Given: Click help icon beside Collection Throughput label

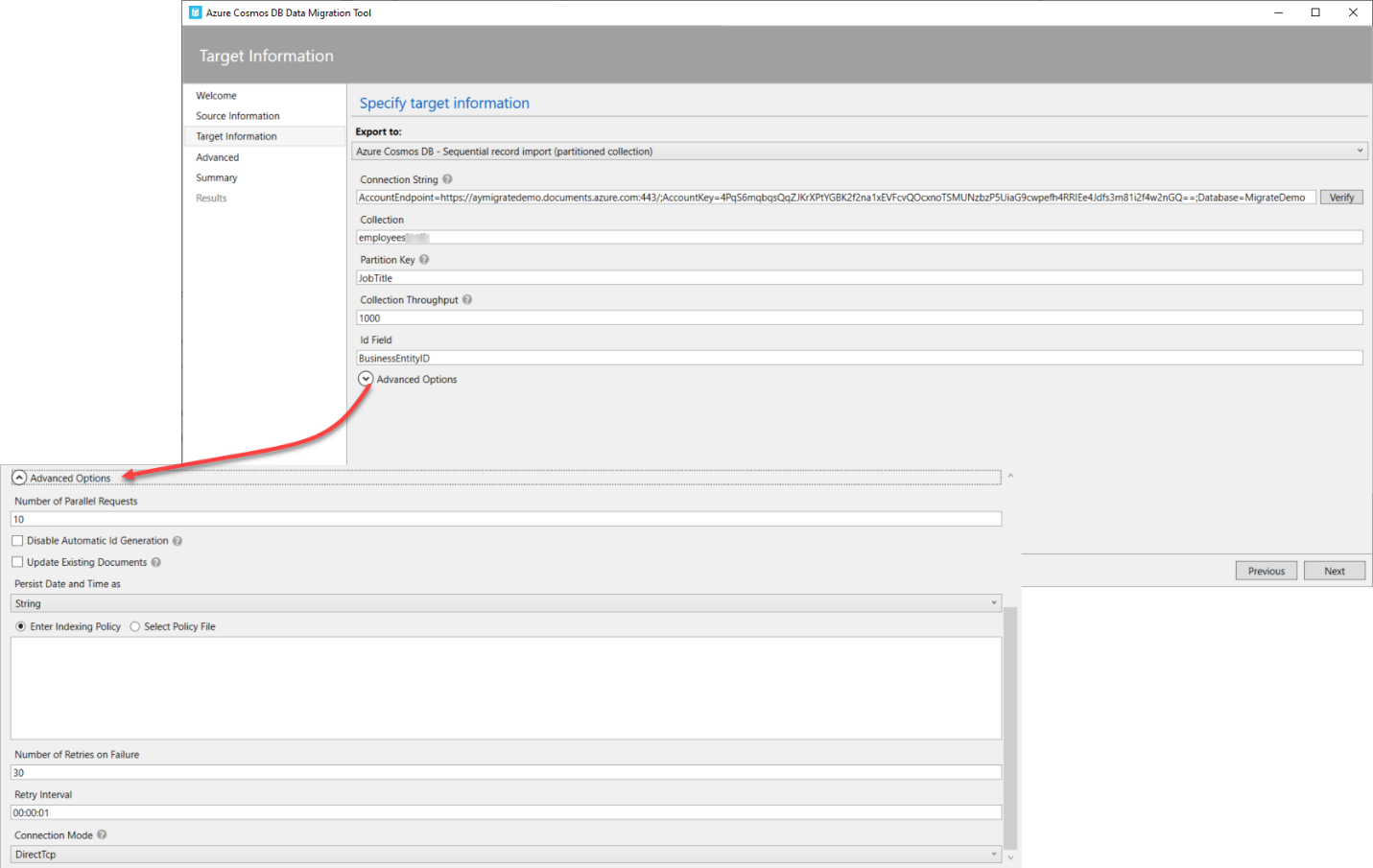Looking at the screenshot, I should 467,300.
